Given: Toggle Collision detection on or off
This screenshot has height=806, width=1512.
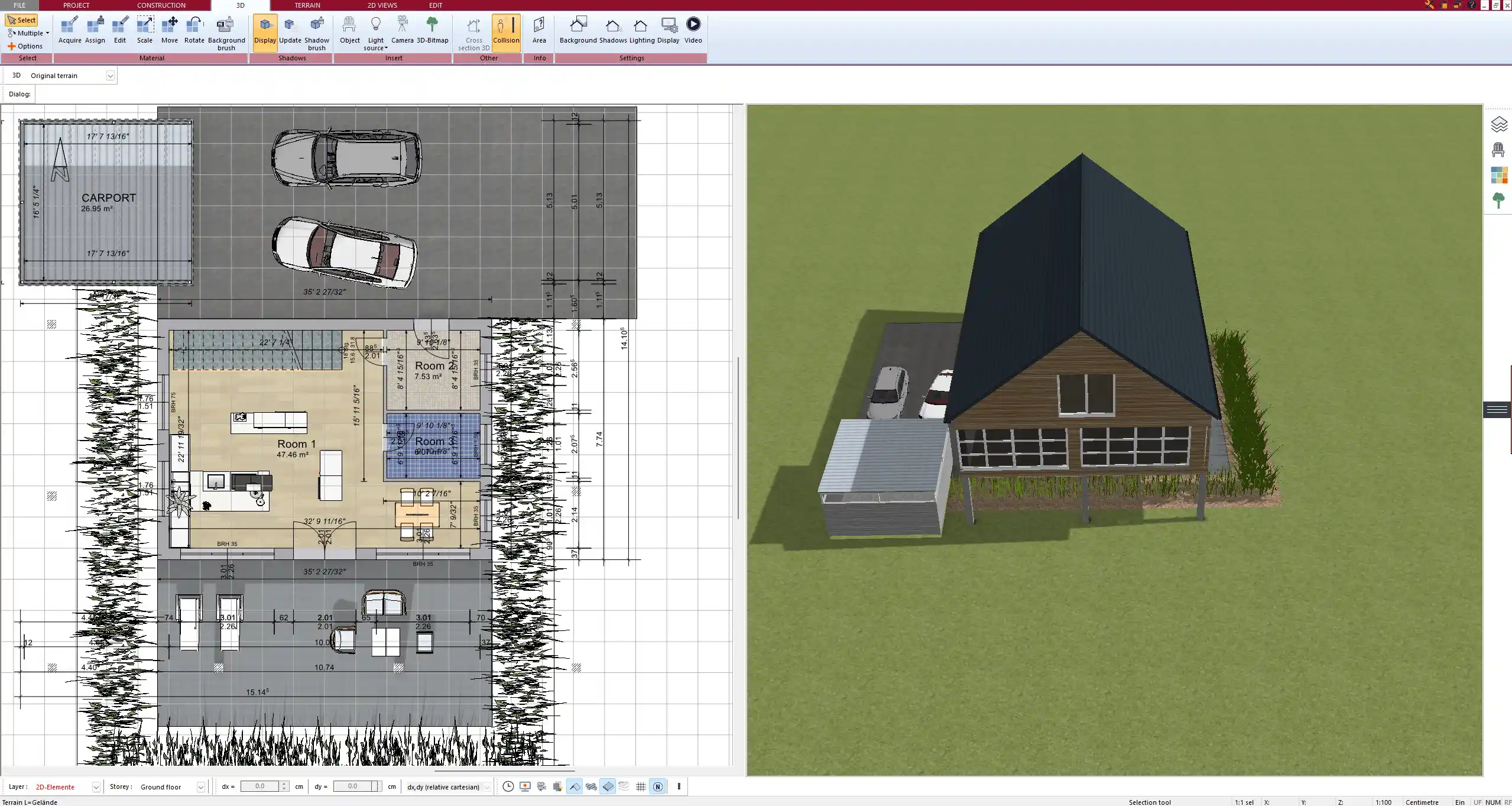Looking at the screenshot, I should point(506,30).
